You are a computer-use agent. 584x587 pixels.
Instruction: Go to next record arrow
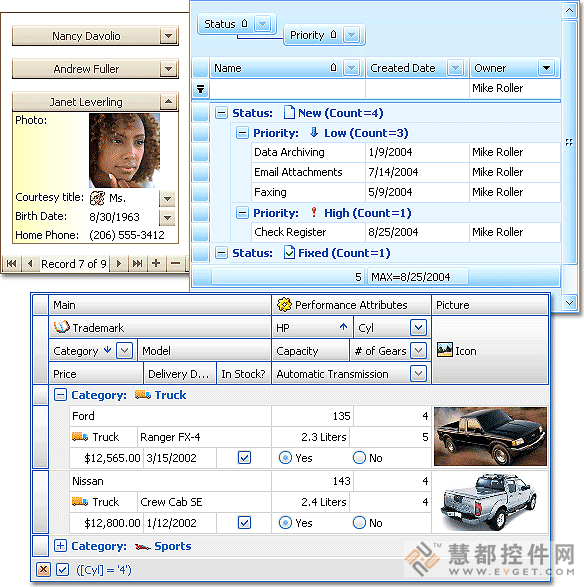(119, 264)
